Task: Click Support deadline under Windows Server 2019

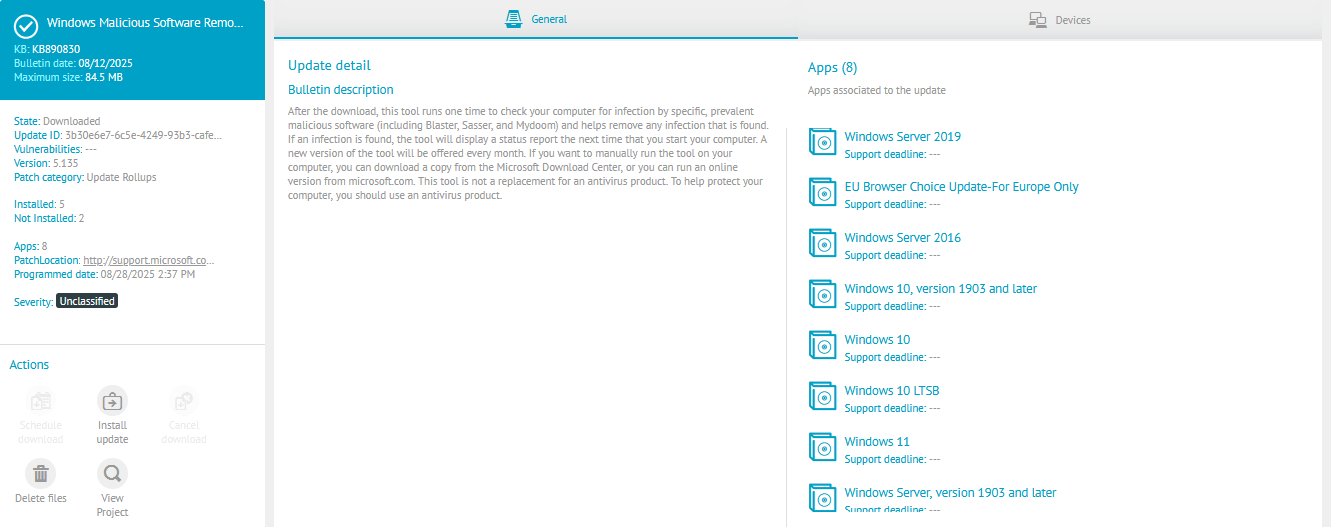Action: pyautogui.click(x=892, y=154)
